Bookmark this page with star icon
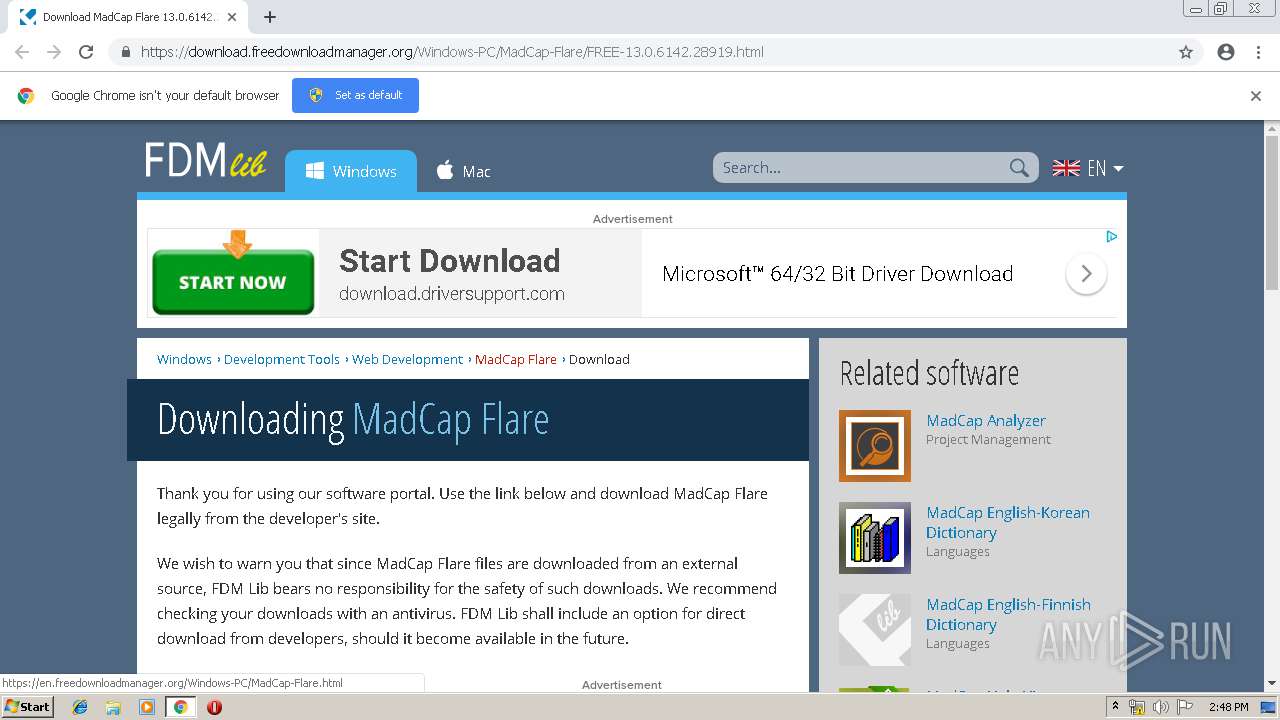 coord(1186,52)
